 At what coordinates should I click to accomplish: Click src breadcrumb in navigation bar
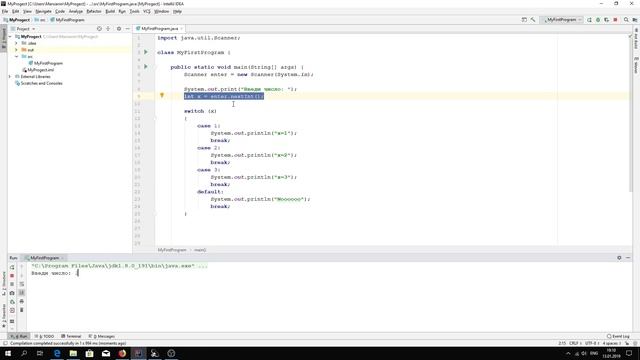(40, 20)
